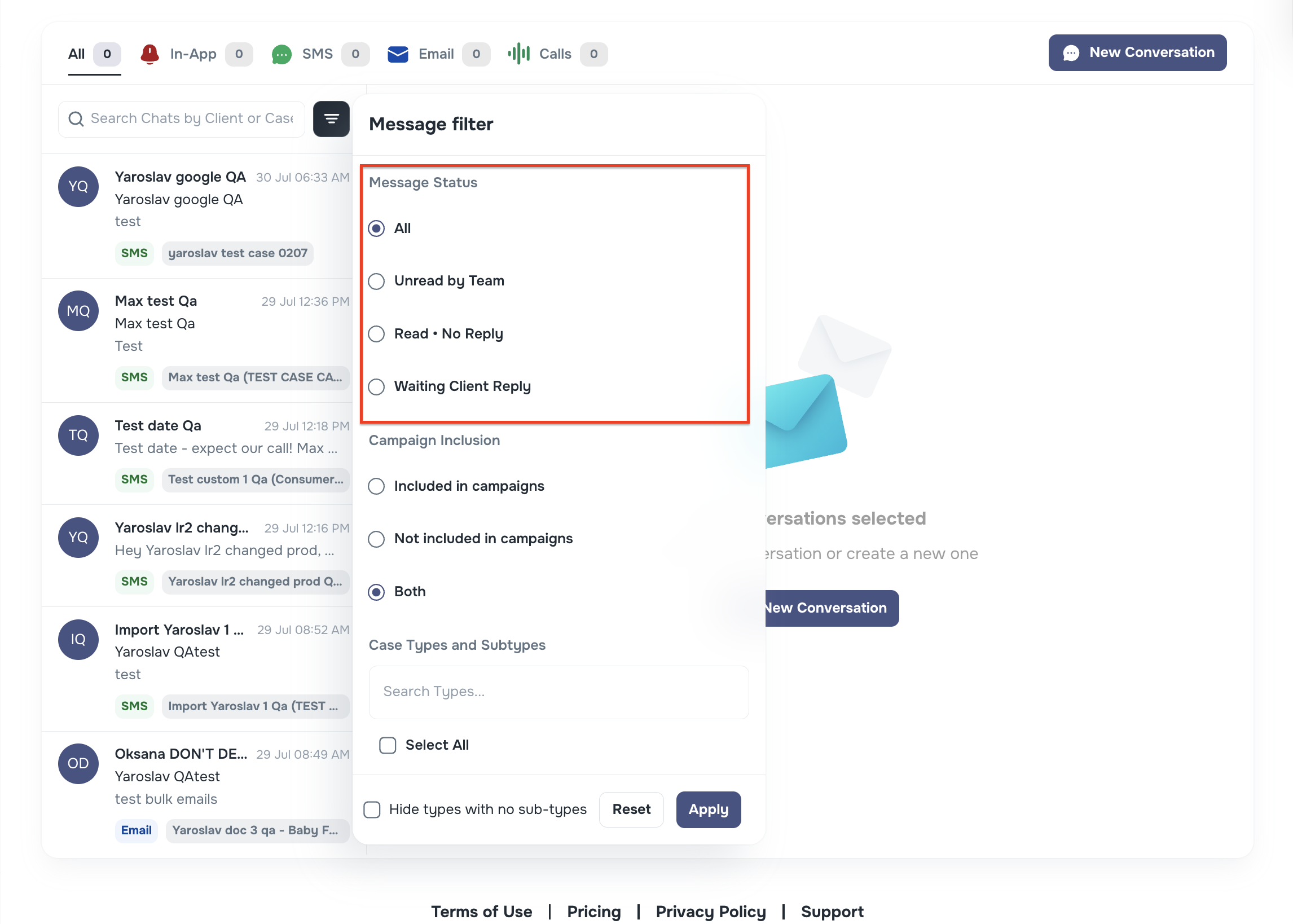Select Not included in campaigns option

coord(376,539)
